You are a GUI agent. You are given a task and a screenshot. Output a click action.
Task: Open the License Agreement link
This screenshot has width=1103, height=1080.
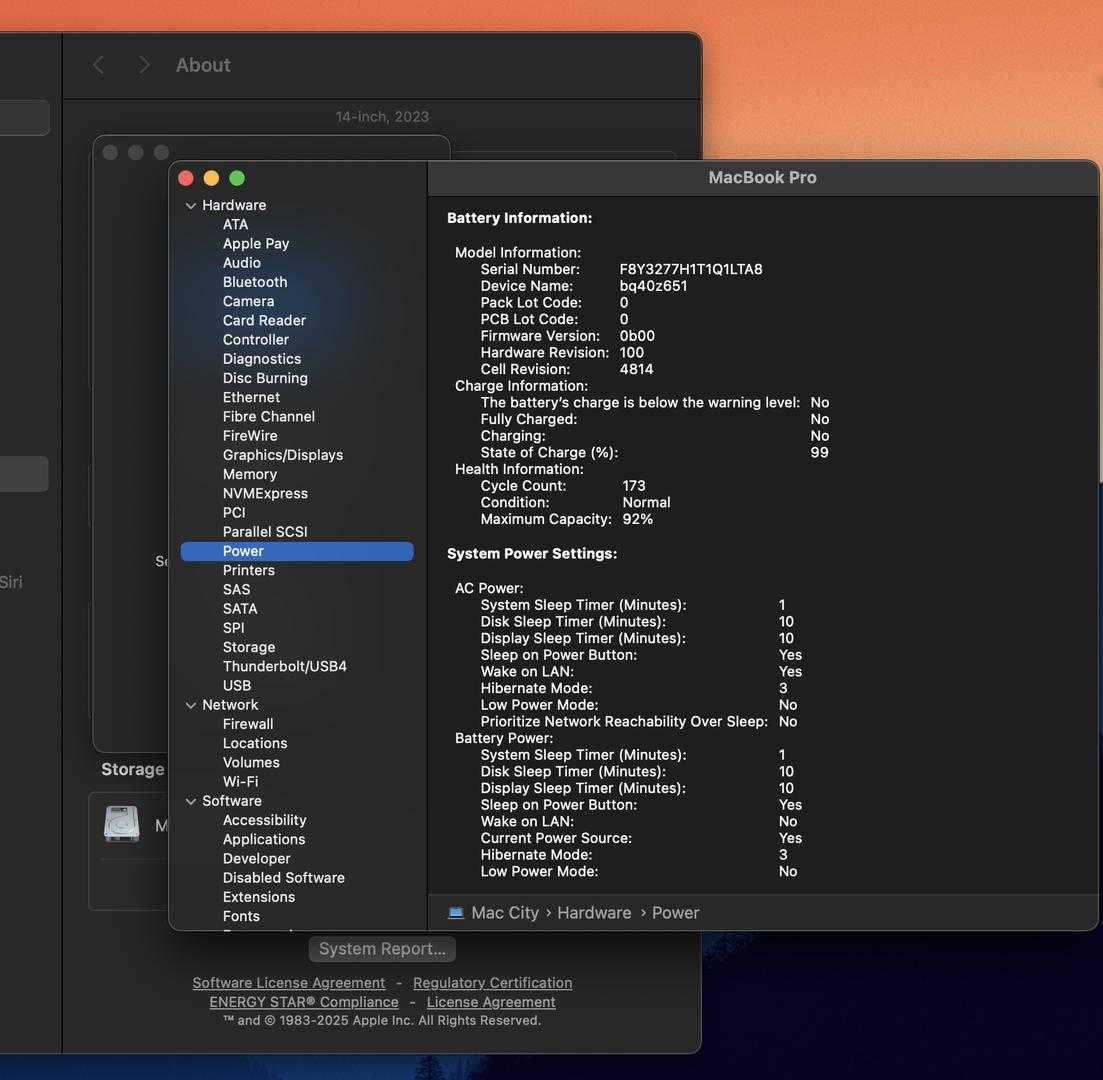point(491,1002)
